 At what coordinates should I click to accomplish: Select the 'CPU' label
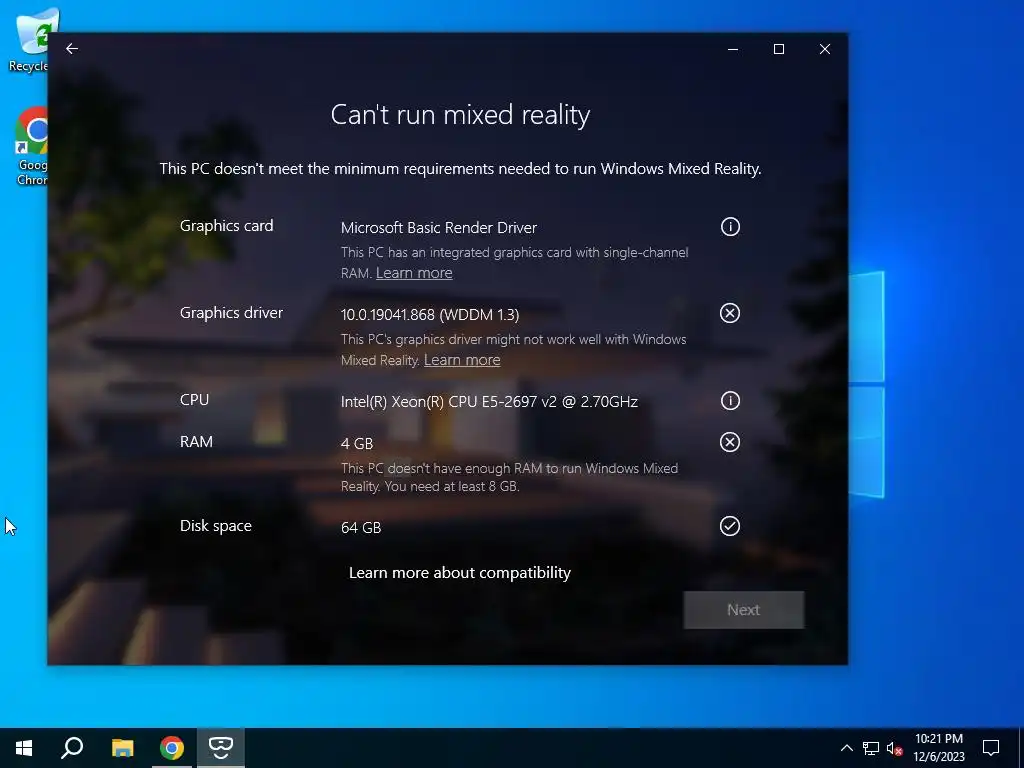click(x=195, y=400)
